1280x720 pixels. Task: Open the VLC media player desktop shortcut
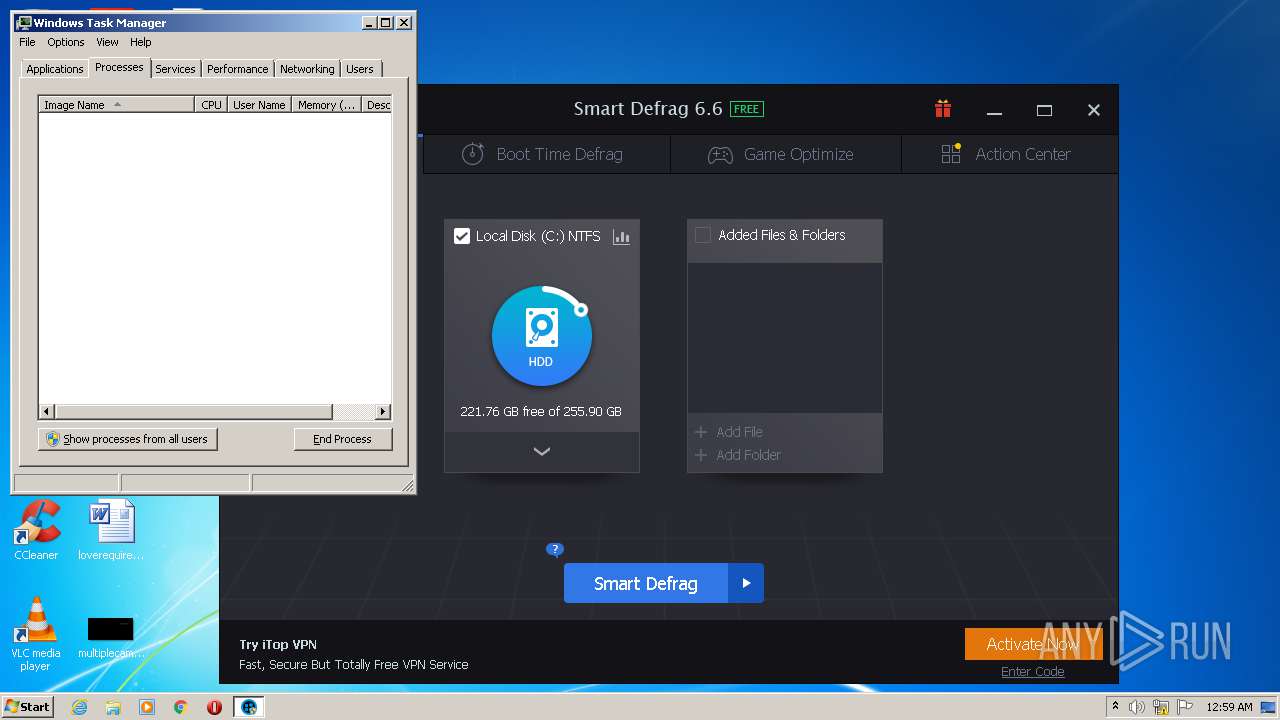[36, 634]
